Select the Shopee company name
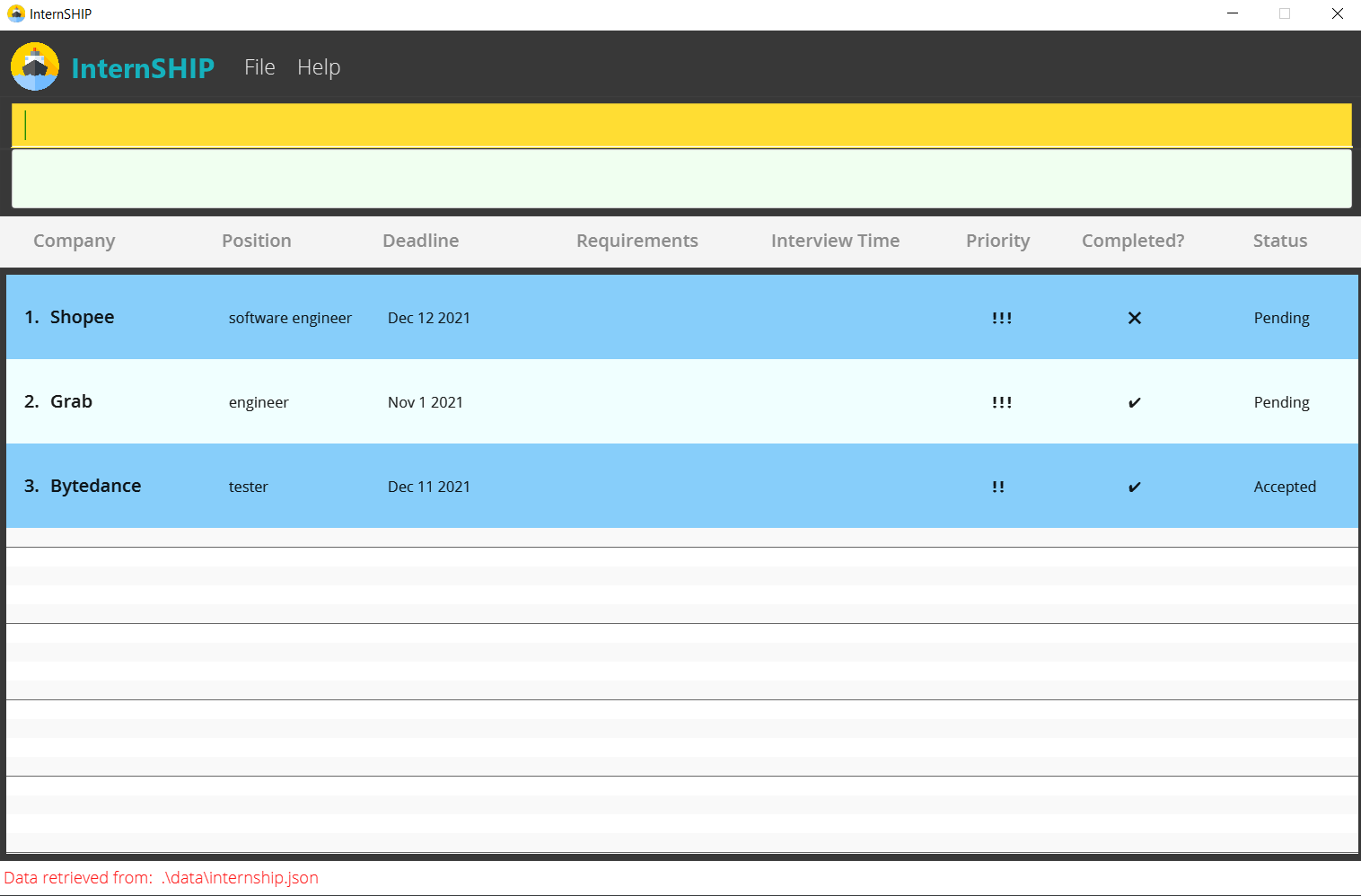The height and width of the screenshot is (896, 1361). [82, 317]
